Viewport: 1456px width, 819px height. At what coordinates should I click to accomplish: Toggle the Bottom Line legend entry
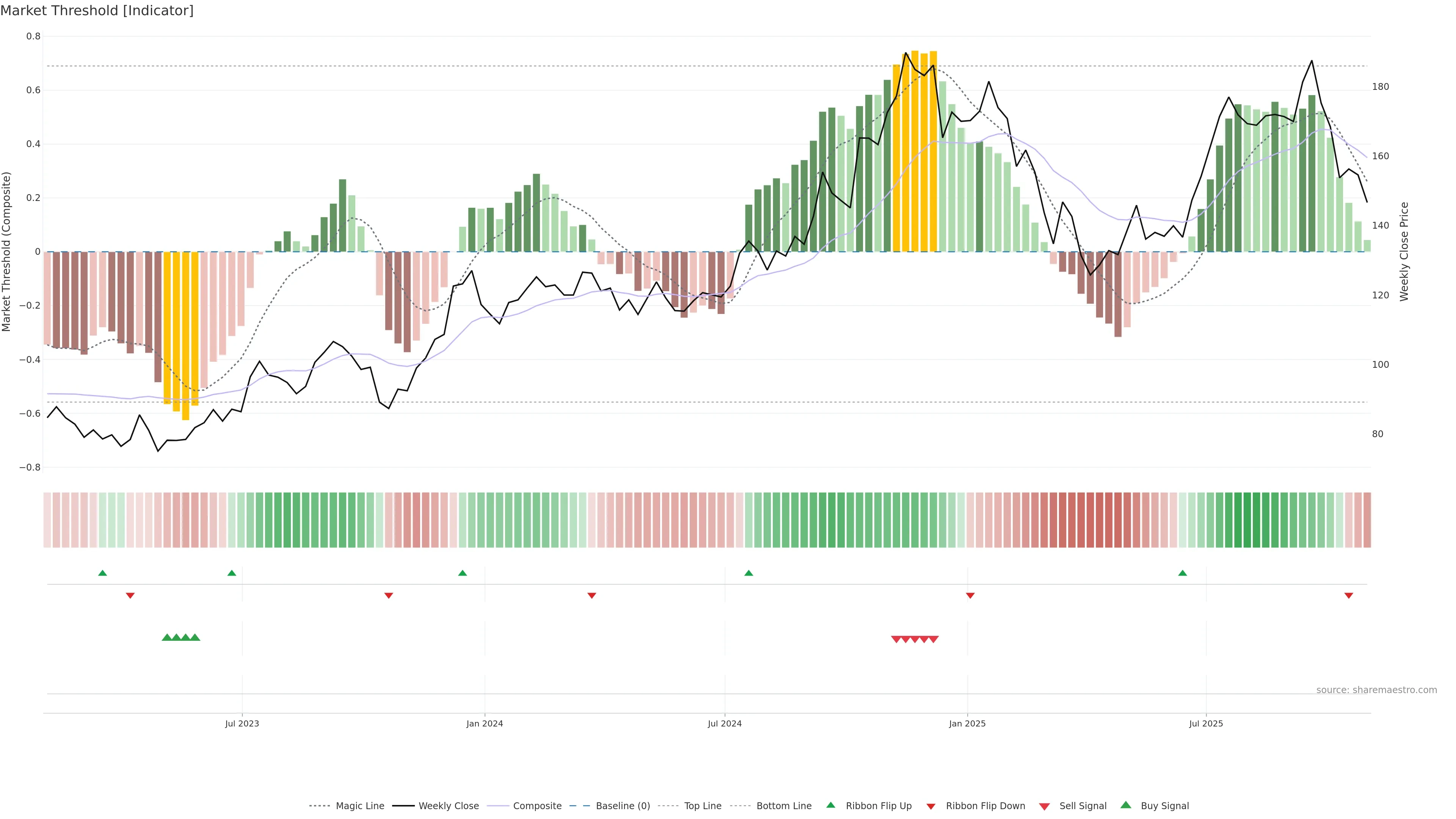(x=783, y=806)
